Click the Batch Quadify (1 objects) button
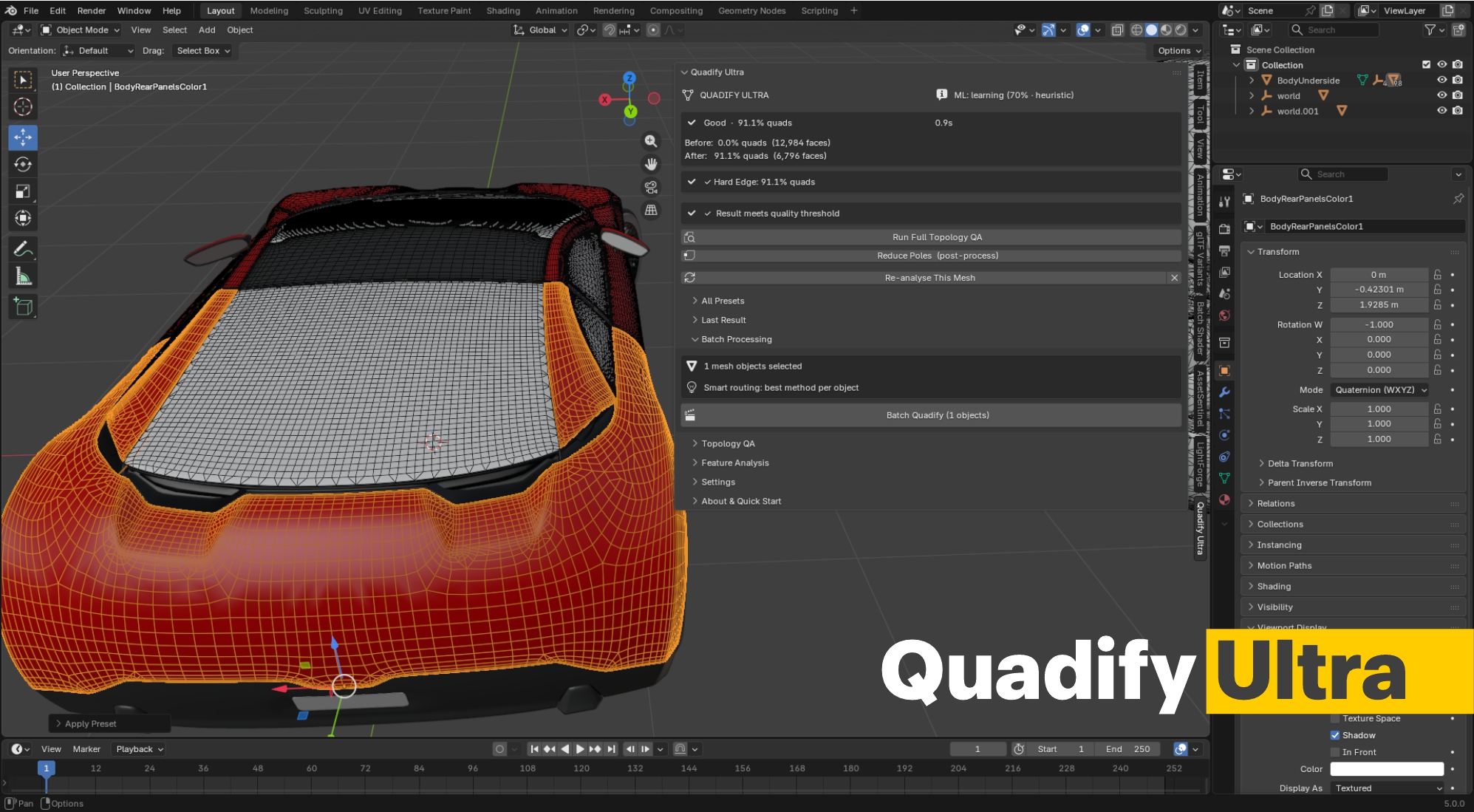The height and width of the screenshot is (812, 1474). click(931, 415)
